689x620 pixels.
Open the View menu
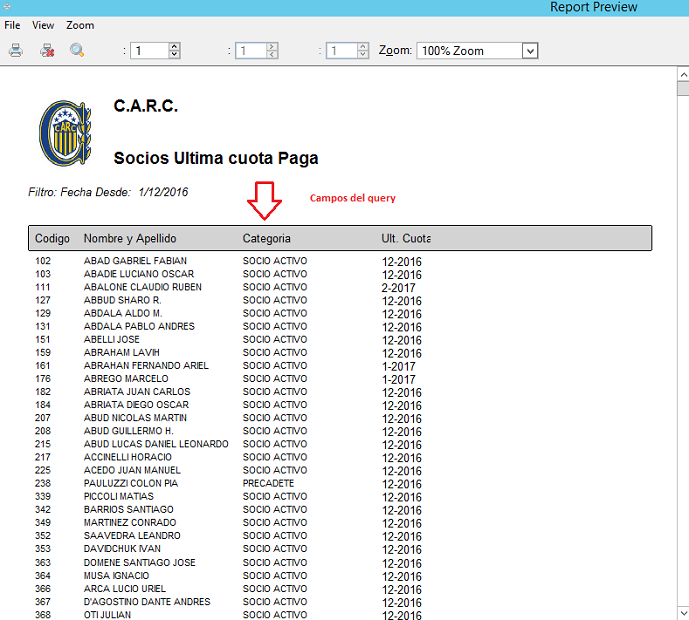click(x=43, y=25)
